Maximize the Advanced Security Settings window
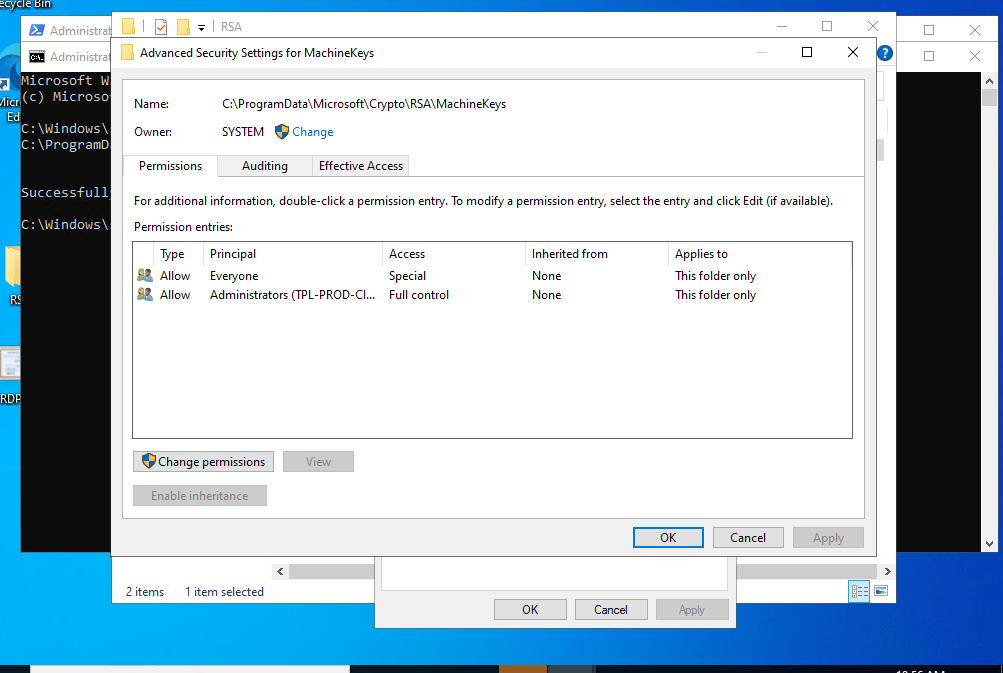The width and height of the screenshot is (1003, 673). click(807, 52)
